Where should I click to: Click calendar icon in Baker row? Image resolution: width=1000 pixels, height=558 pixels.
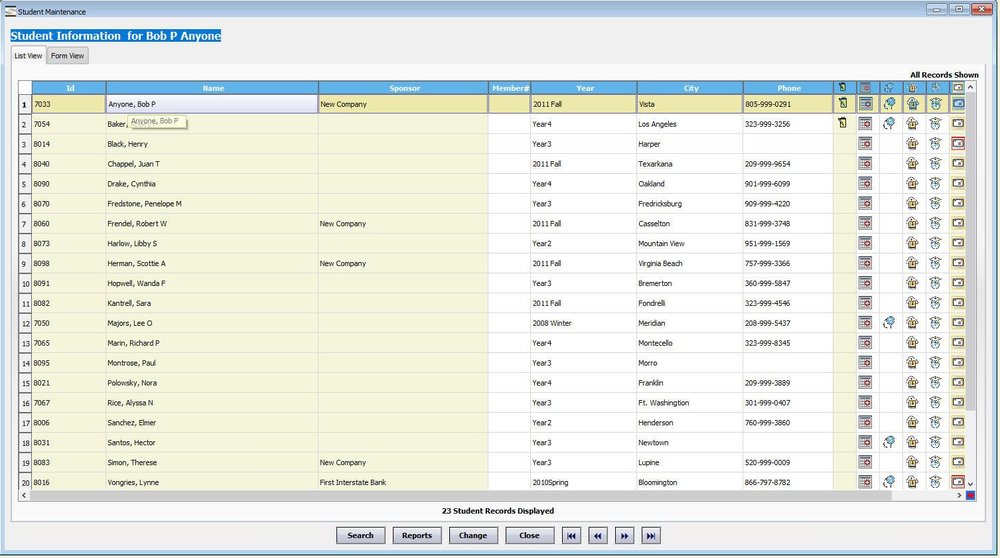pyautogui.click(x=865, y=124)
